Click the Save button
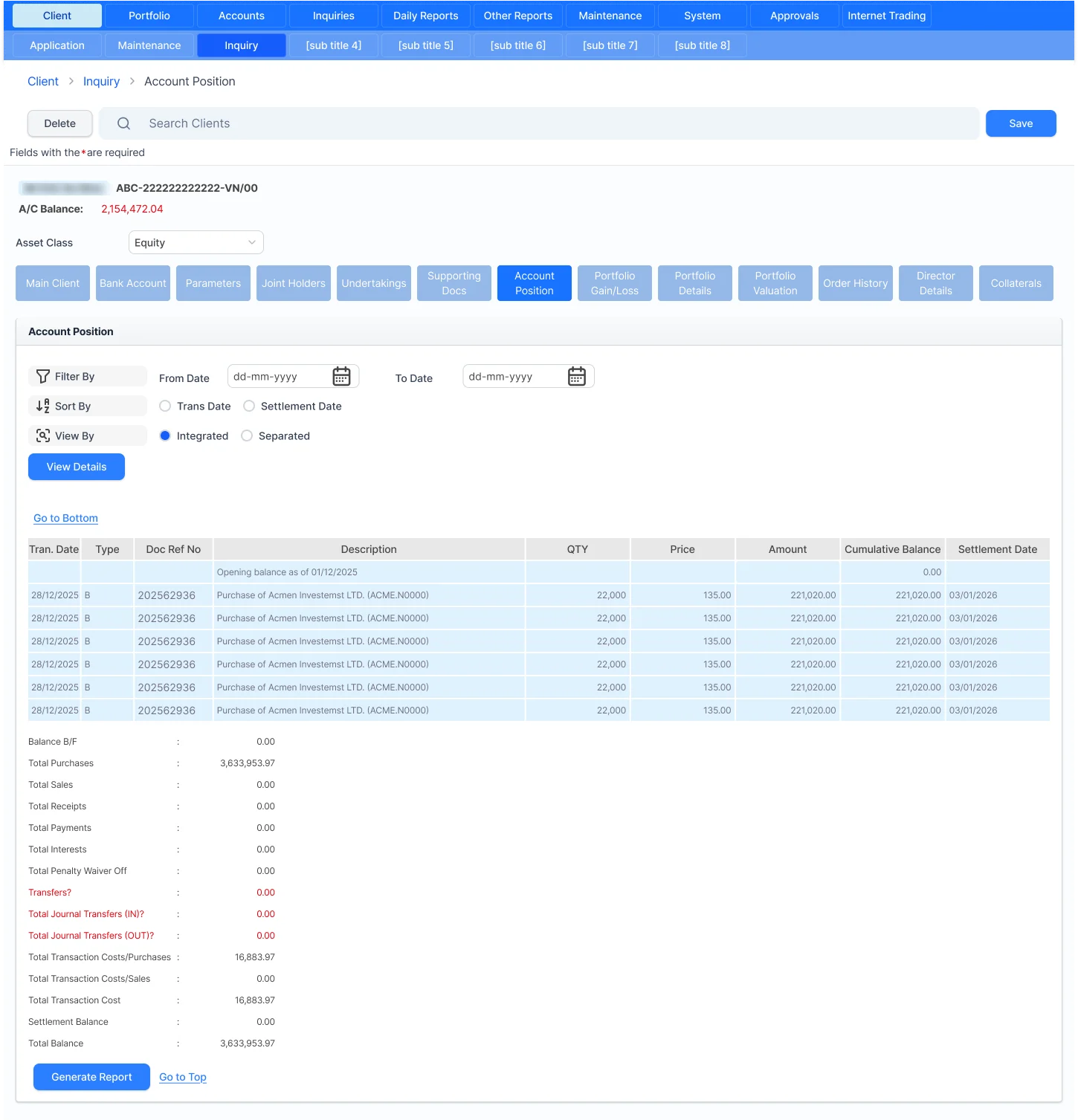 click(1021, 123)
